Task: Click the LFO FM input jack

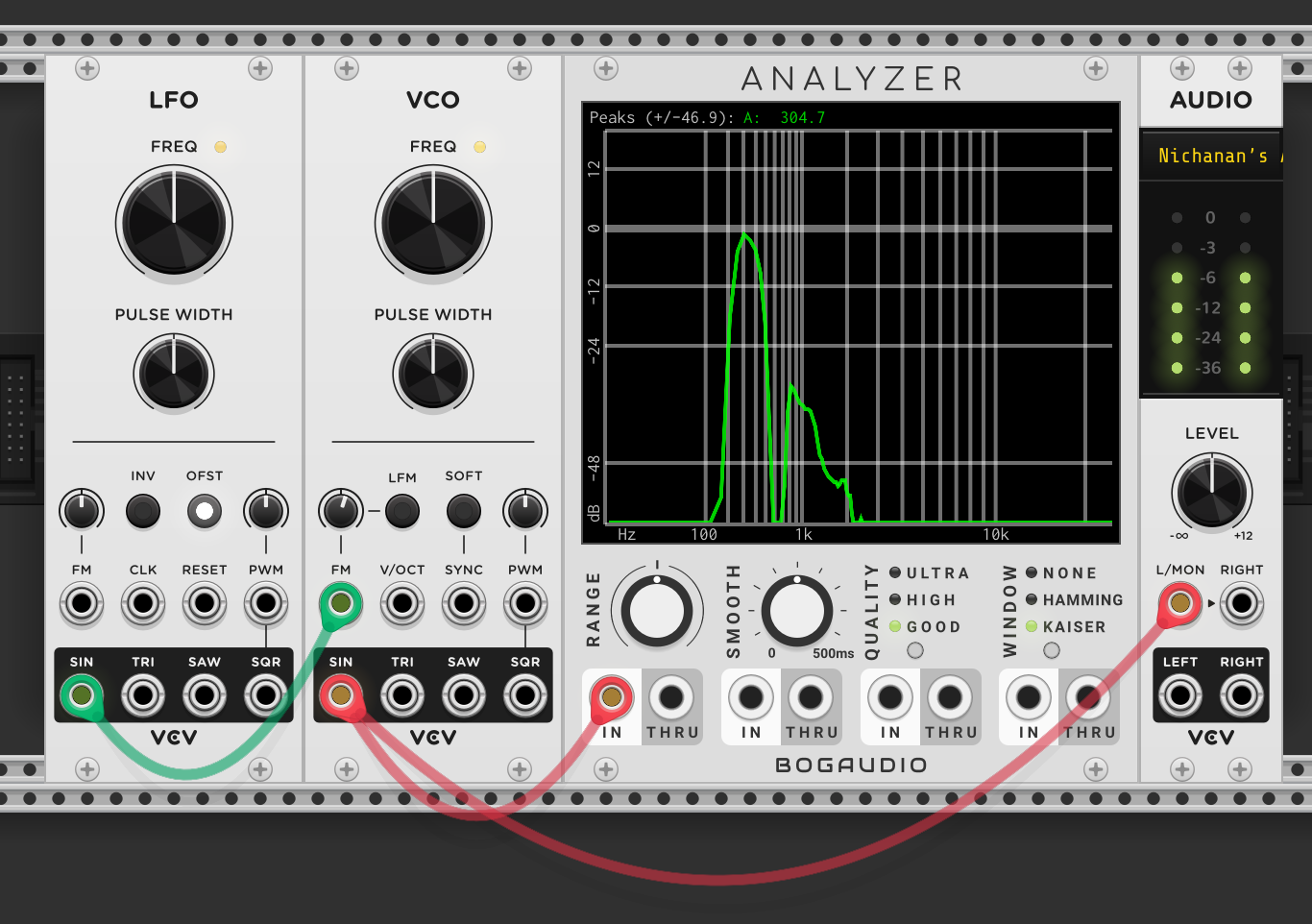Action: (82, 604)
